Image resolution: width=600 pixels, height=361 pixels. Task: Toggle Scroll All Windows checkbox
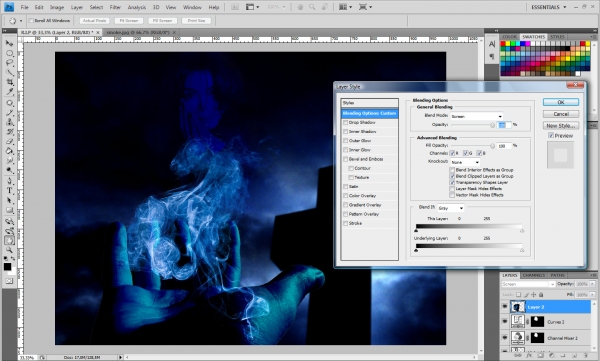31,21
